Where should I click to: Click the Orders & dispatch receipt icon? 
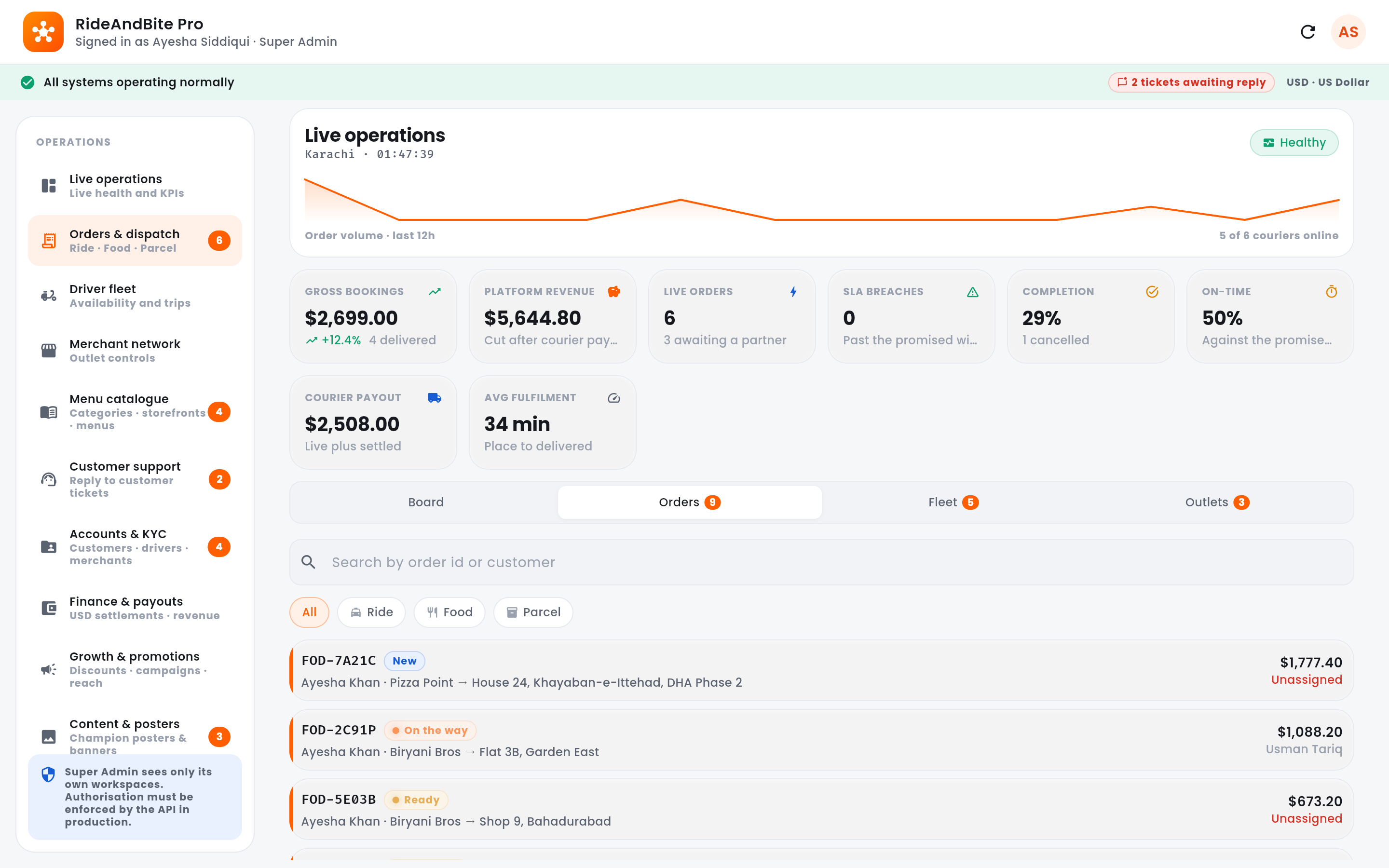[49, 241]
